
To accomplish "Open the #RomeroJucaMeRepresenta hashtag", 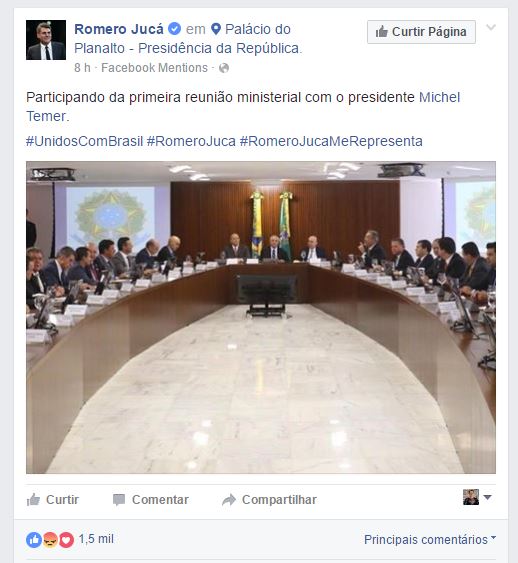I will coord(331,141).
